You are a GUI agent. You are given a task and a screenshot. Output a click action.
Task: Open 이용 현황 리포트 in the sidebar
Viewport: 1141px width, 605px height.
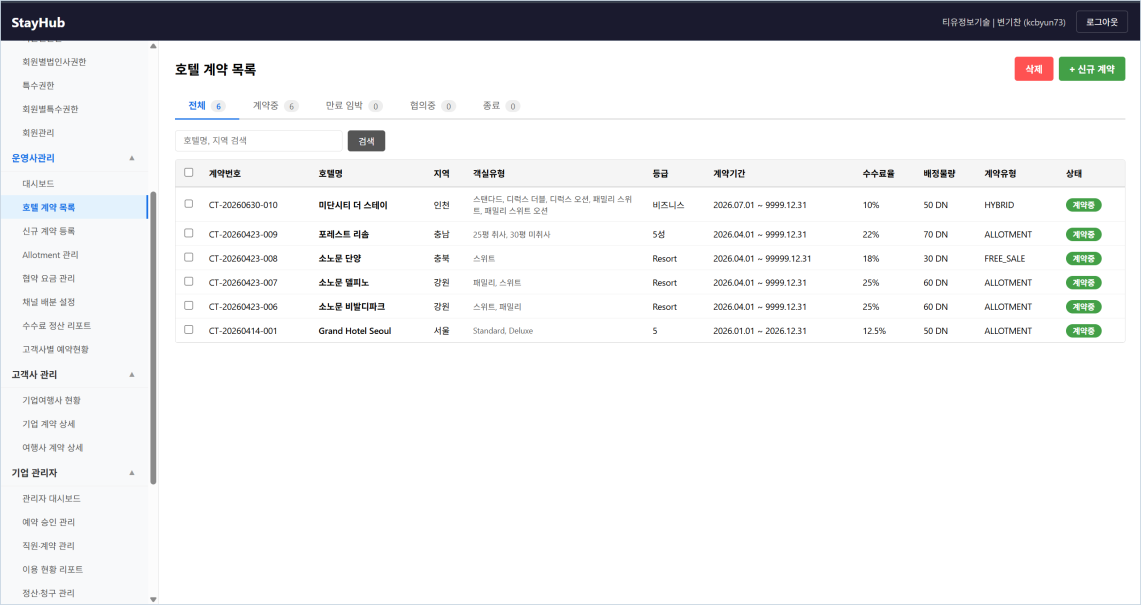point(52,569)
